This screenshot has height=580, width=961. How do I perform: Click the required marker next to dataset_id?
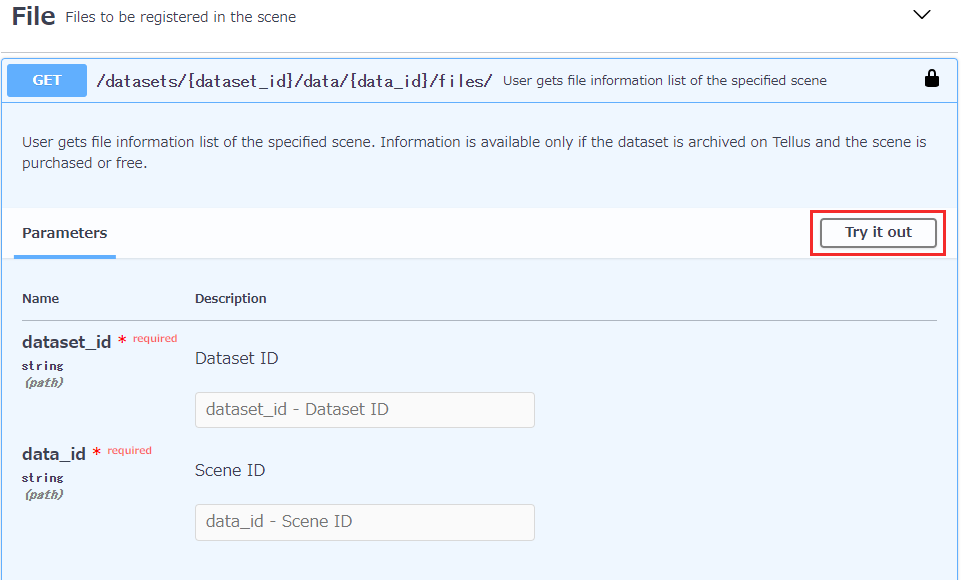click(148, 338)
